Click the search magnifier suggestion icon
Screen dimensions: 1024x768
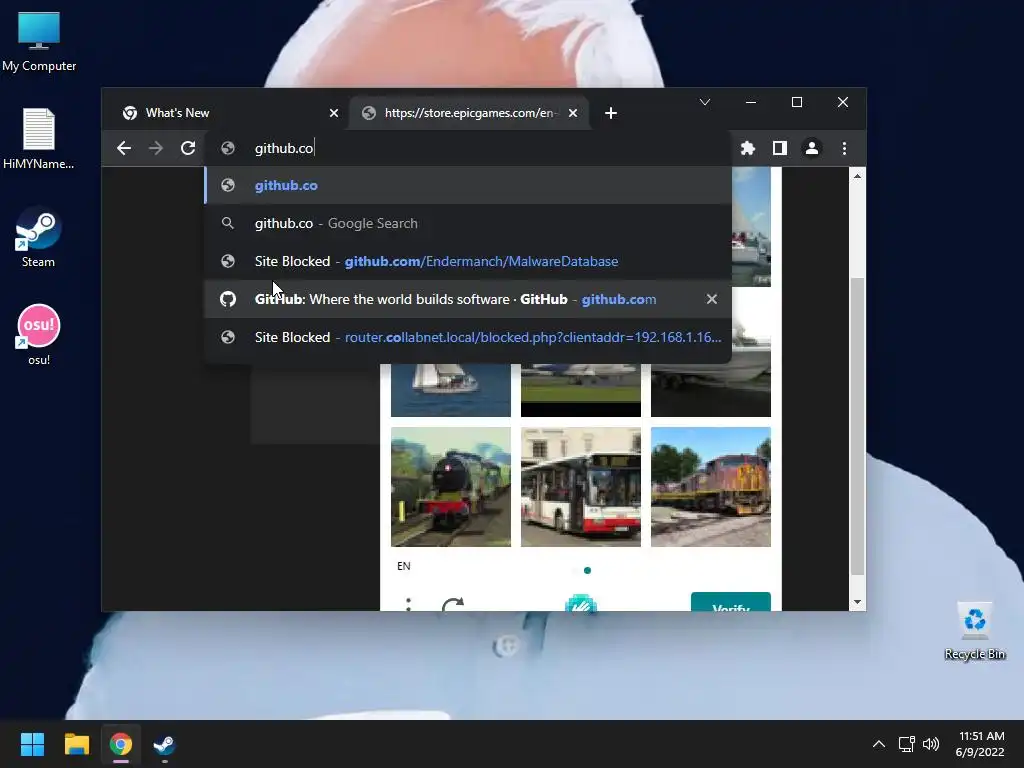227,223
